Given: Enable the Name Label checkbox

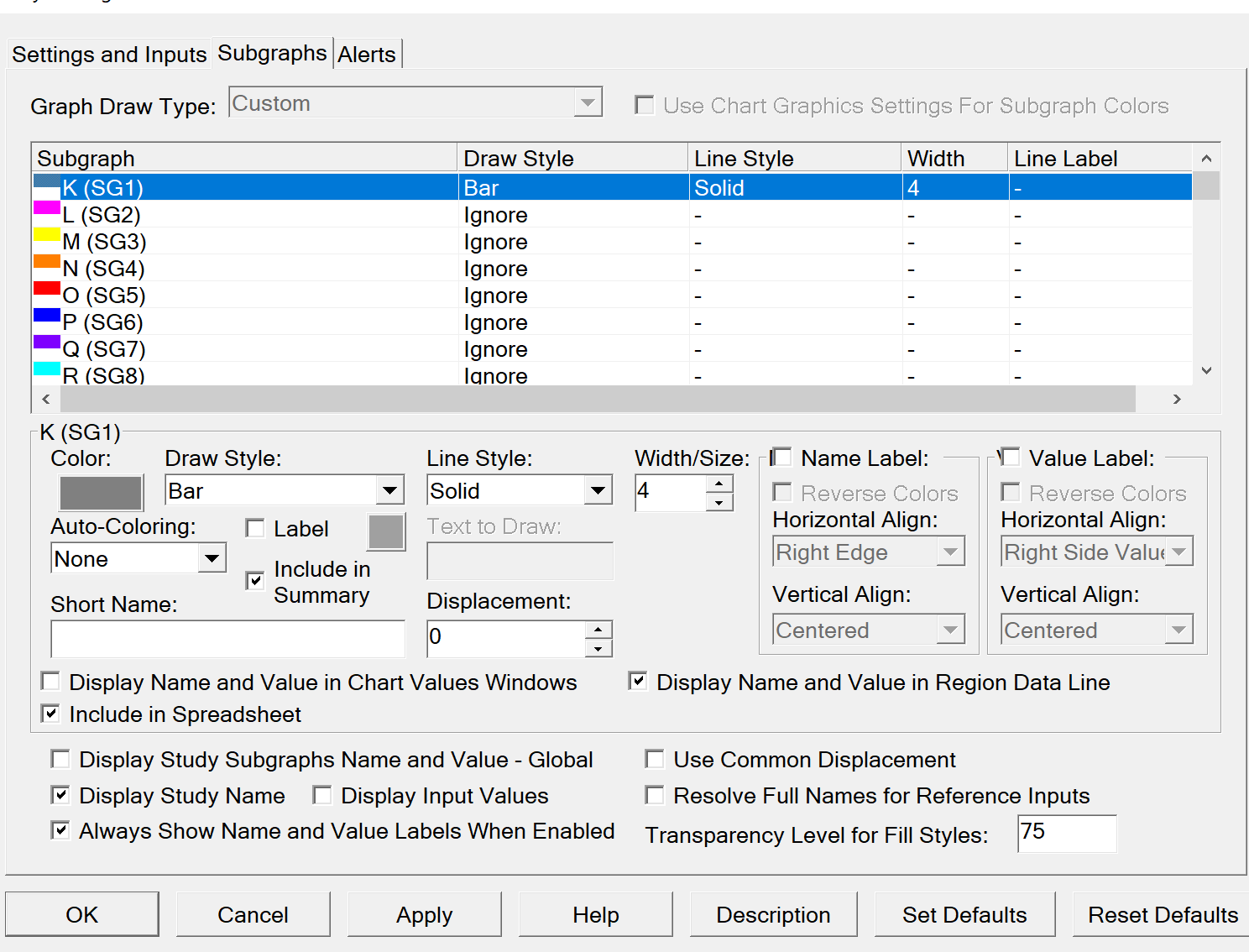Looking at the screenshot, I should pyautogui.click(x=781, y=458).
